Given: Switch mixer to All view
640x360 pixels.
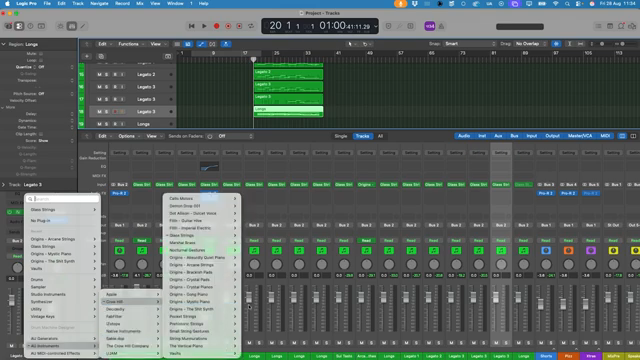Looking at the screenshot, I should (380, 136).
